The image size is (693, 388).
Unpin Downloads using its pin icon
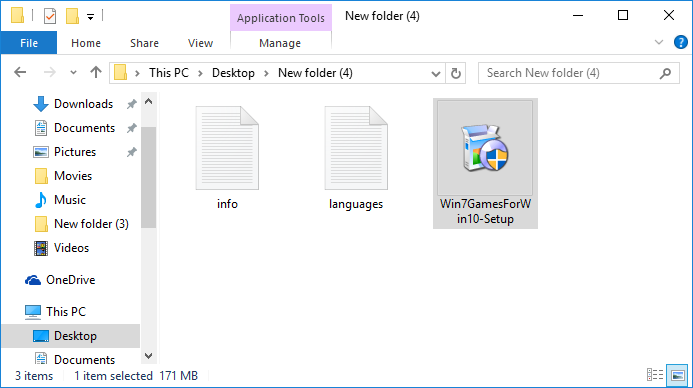131,104
